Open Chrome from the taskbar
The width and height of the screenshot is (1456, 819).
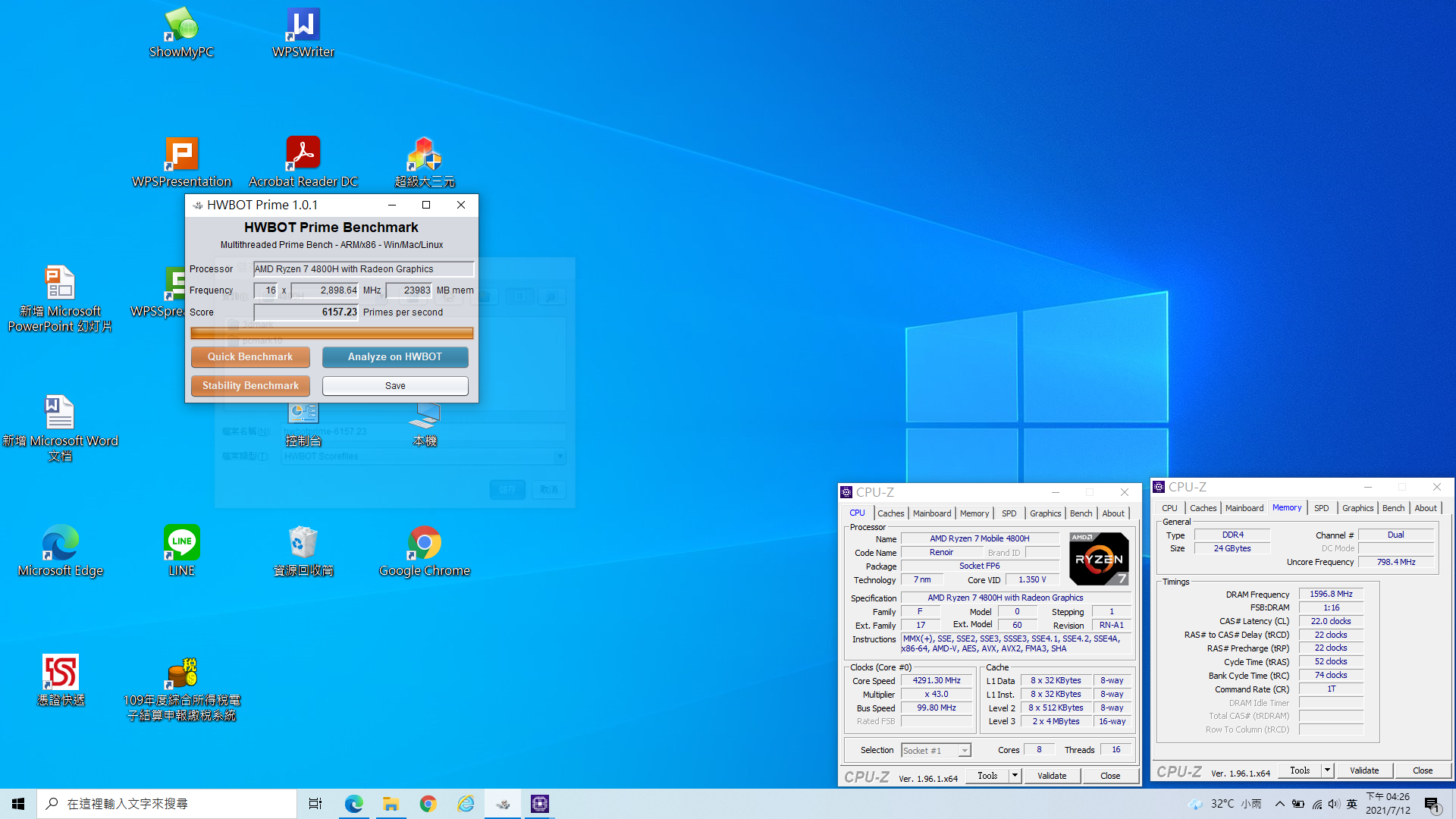(x=428, y=804)
